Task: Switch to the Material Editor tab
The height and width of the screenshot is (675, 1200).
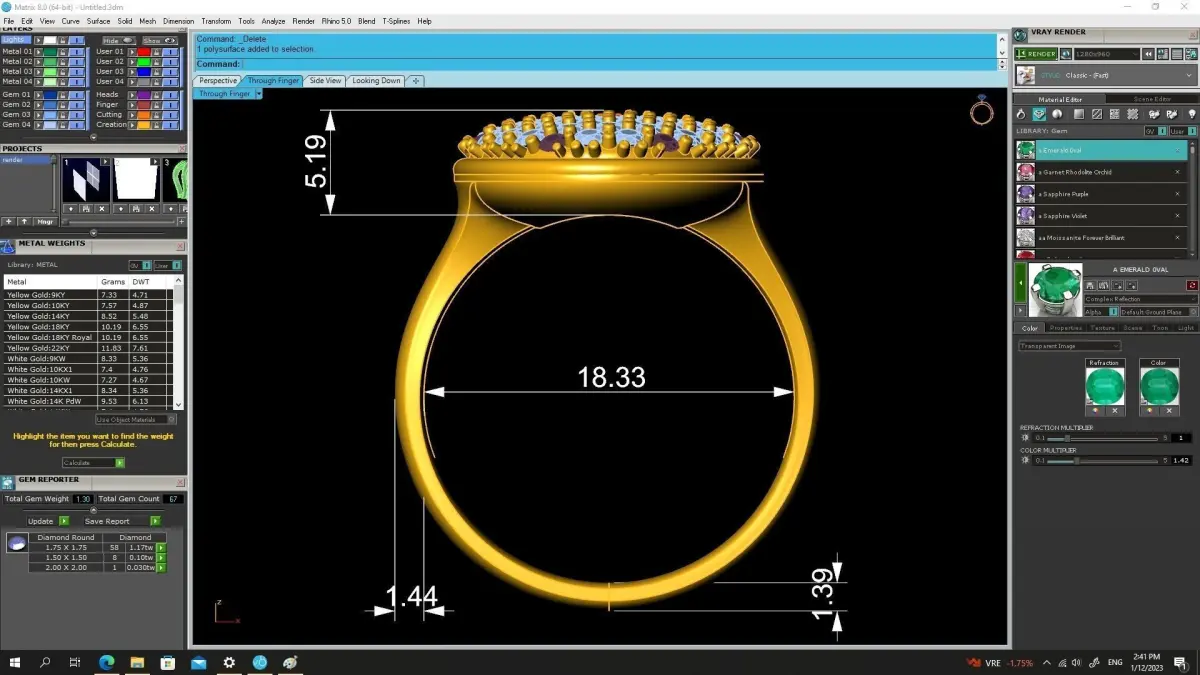Action: (x=1059, y=99)
